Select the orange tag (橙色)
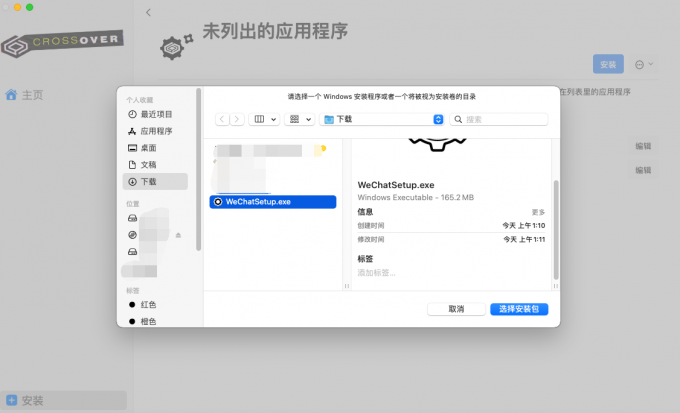Viewport: 680px width, 413px height. (x=143, y=321)
